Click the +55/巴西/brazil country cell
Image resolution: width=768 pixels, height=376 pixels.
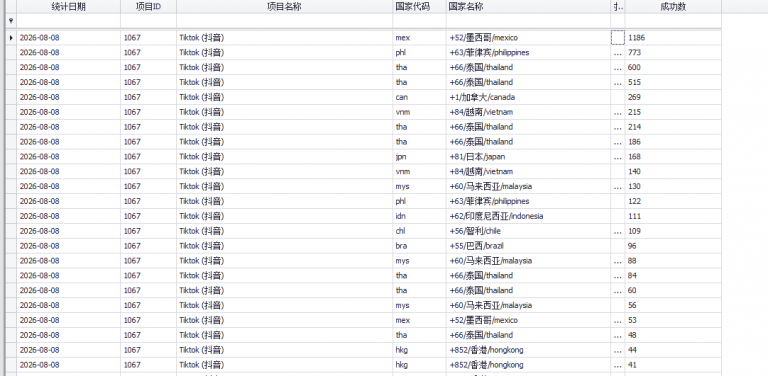528,246
